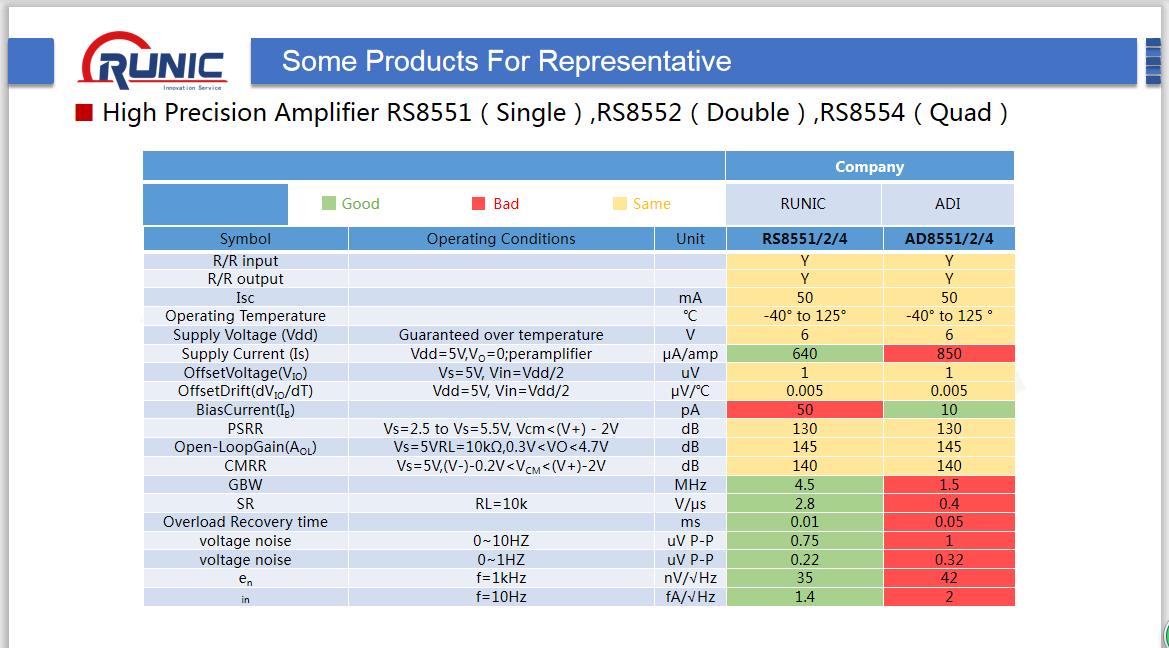Select the "Company" table header
Viewport: 1169px width, 648px height.
tap(869, 166)
